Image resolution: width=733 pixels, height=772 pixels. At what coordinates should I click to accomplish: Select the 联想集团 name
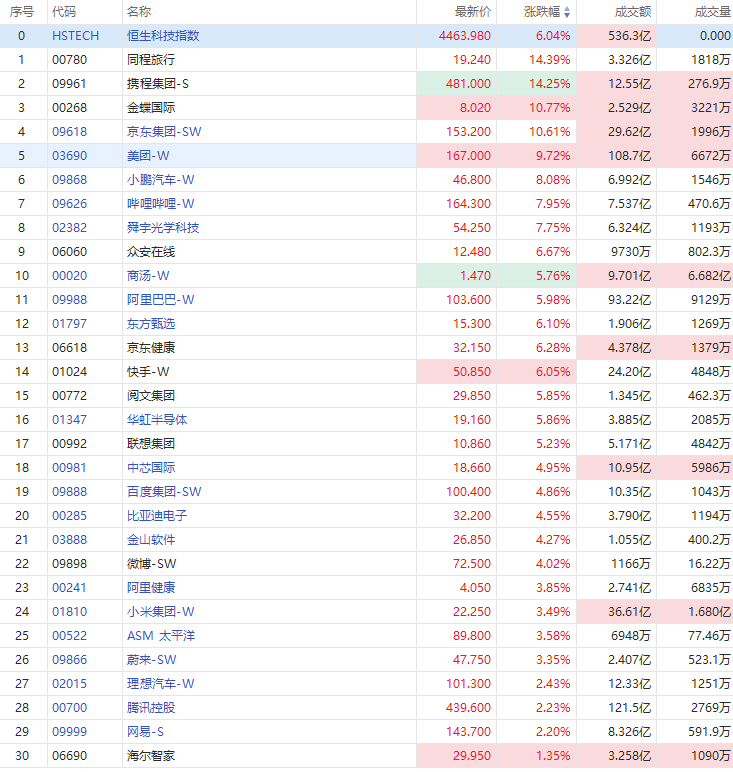click(x=151, y=444)
